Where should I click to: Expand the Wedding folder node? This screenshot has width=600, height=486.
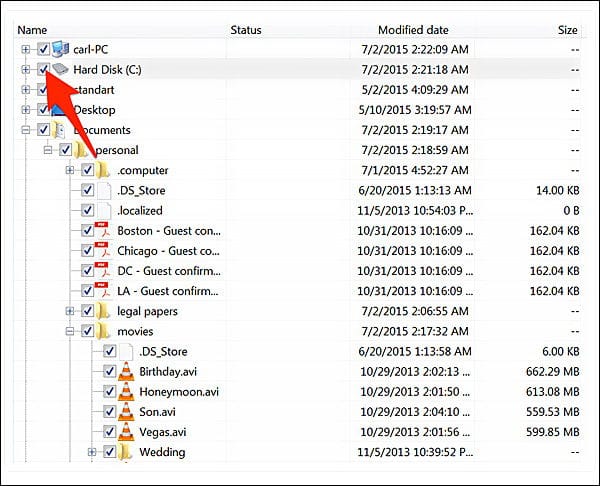click(92, 452)
